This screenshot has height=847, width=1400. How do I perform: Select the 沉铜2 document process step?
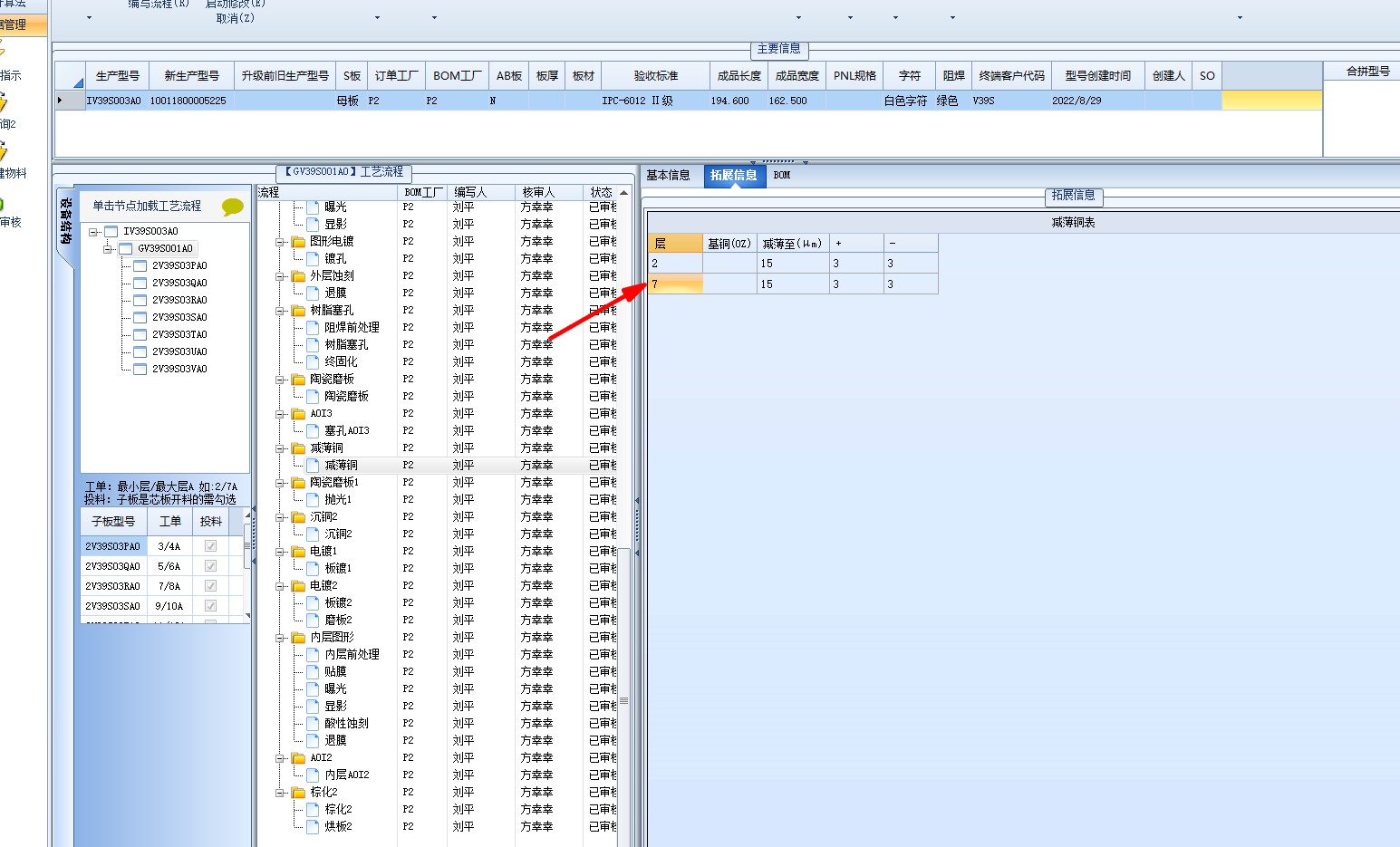tap(338, 534)
